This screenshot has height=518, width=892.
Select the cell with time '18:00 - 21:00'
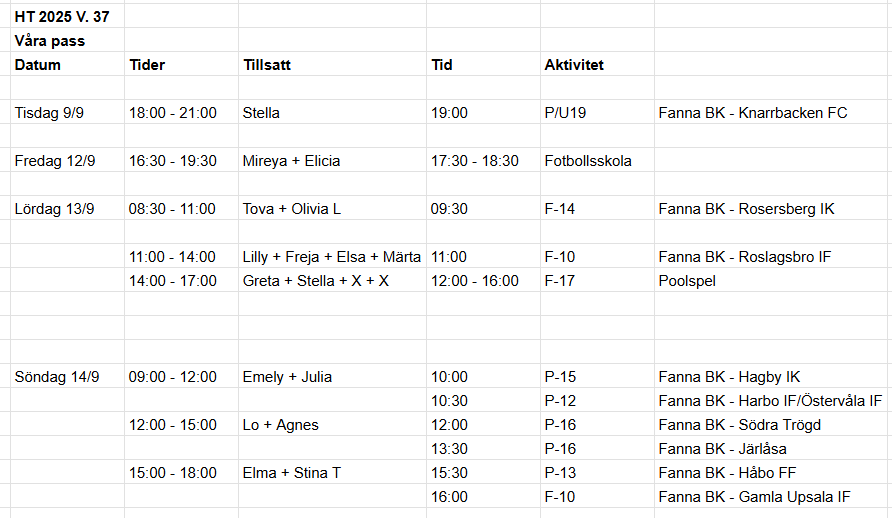pyautogui.click(x=173, y=113)
